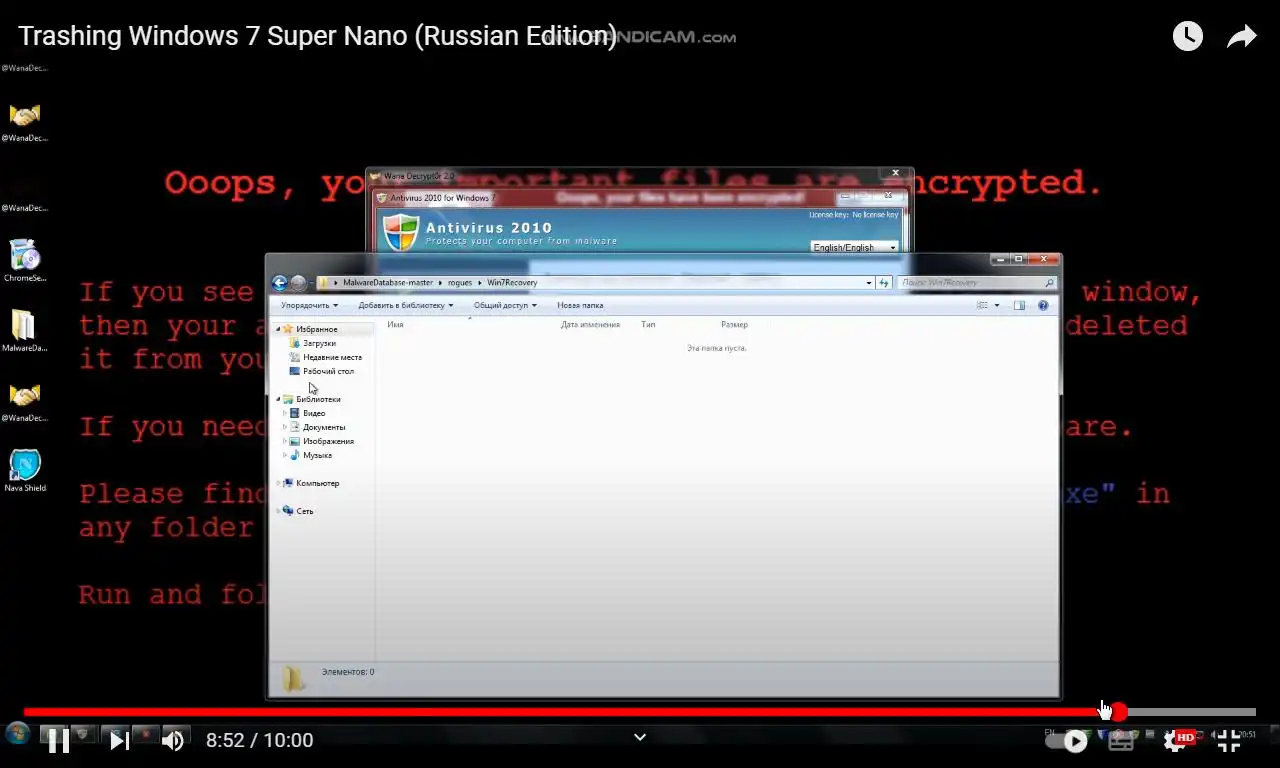Click the folder icon in Explorer details pane
Screen dimensions: 1280x768
pyautogui.click(x=293, y=677)
